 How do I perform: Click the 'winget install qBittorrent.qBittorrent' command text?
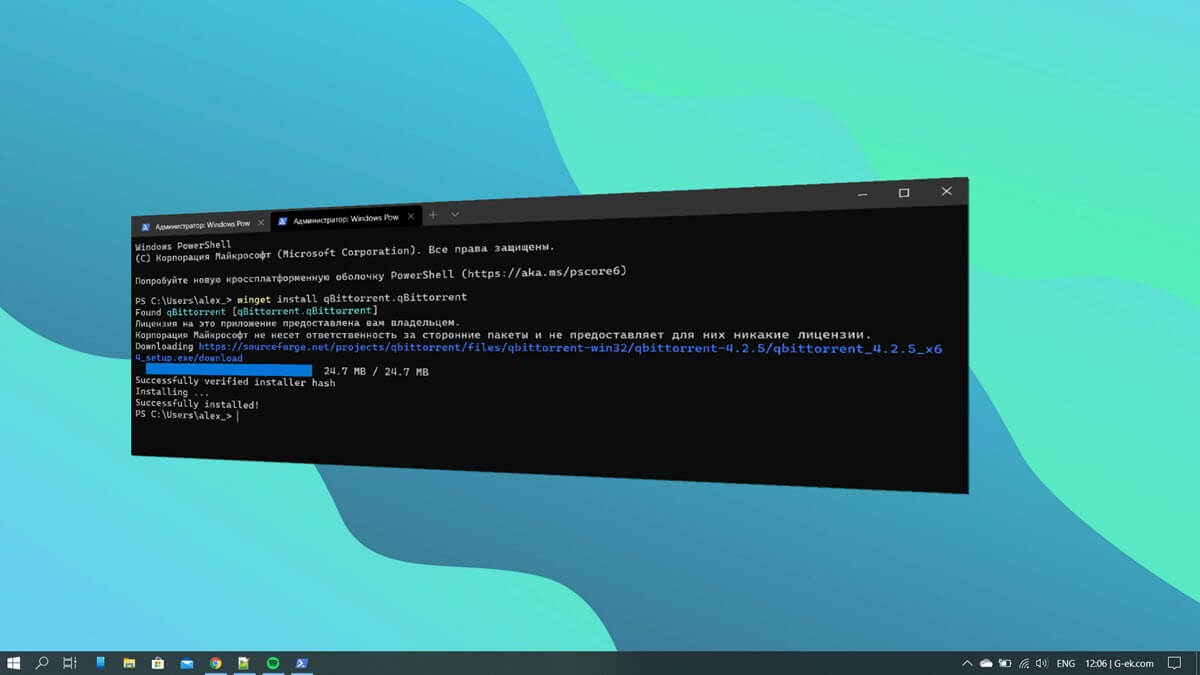click(352, 298)
